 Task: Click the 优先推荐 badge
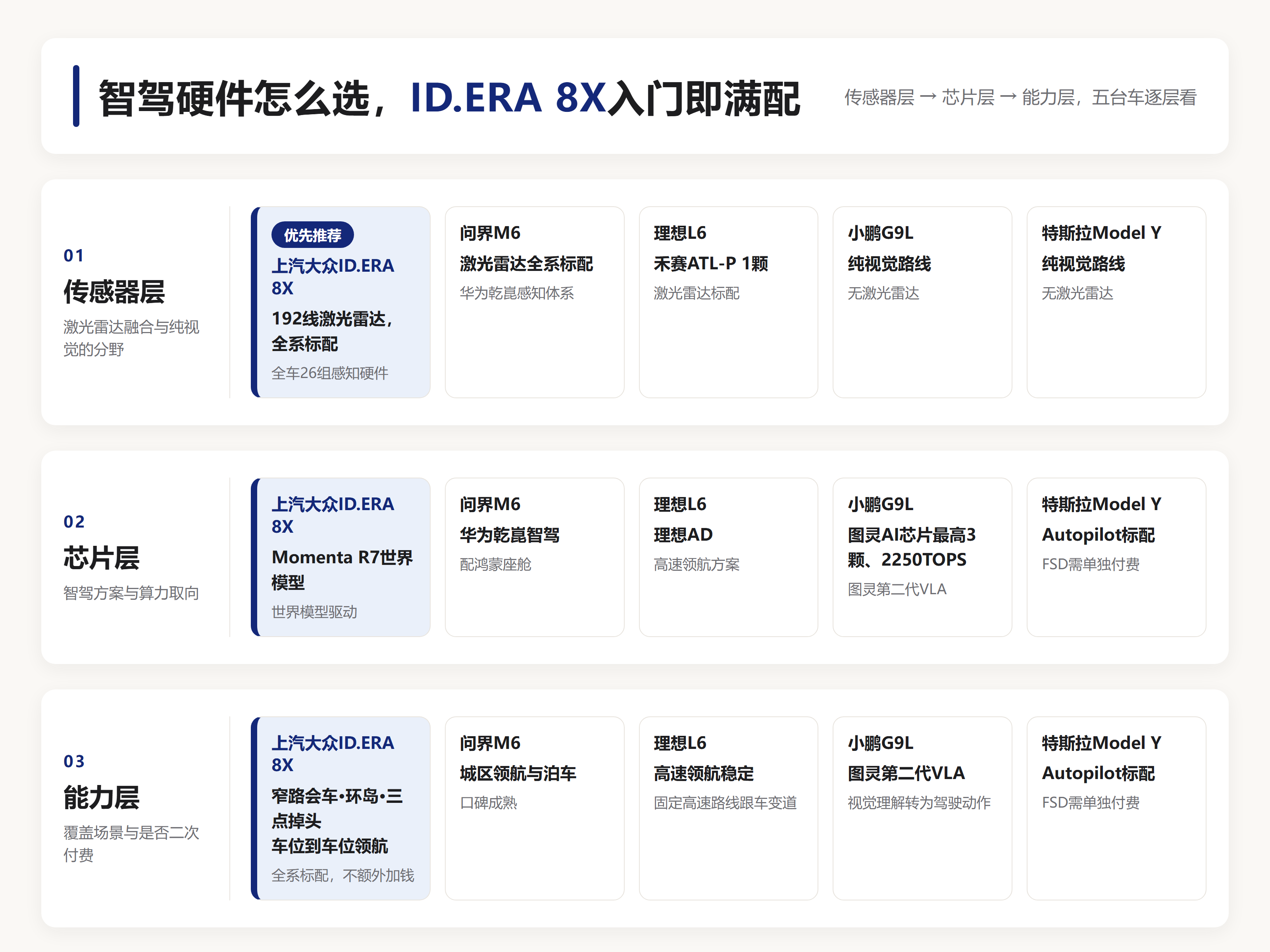click(312, 235)
